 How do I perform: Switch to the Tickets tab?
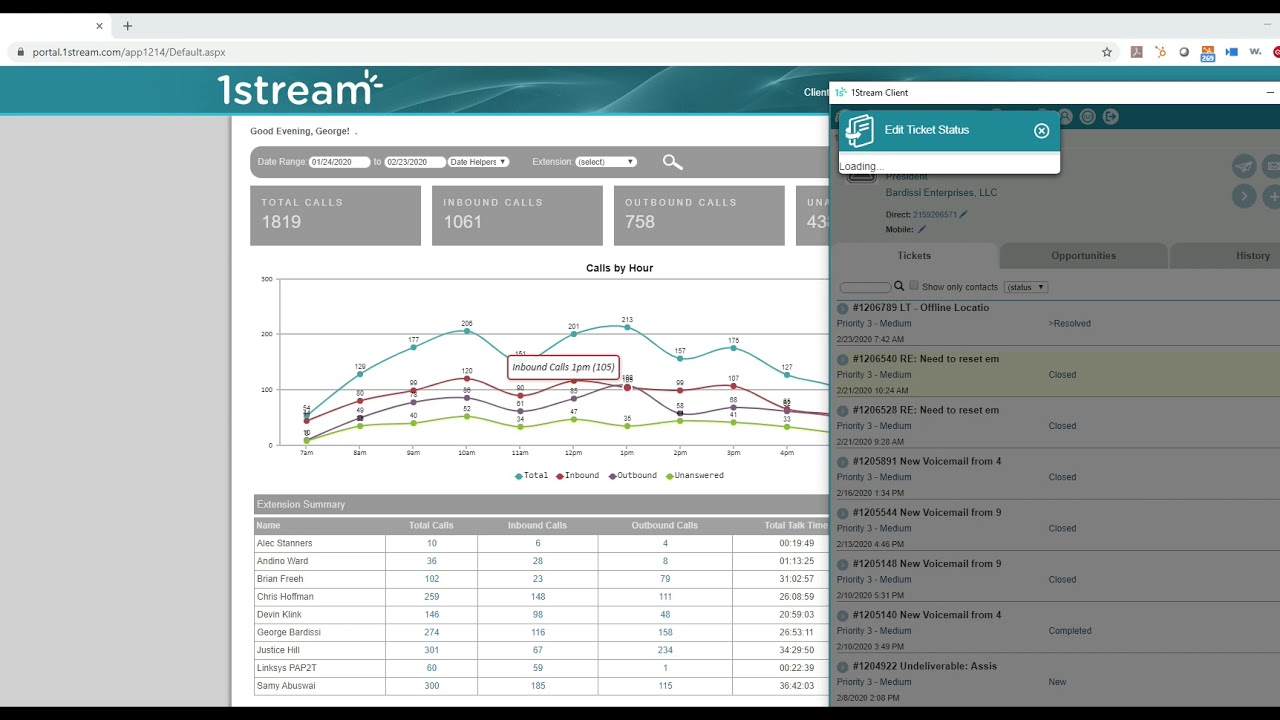coord(914,256)
